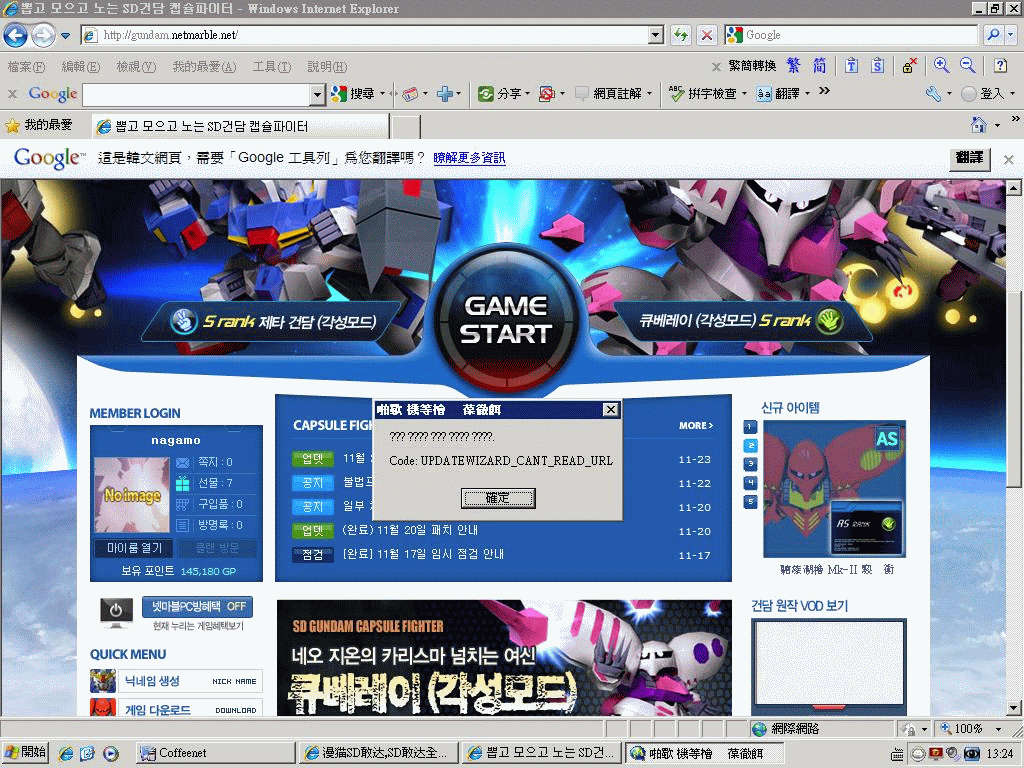1024x768 pixels.
Task: Open the 11월 20일 패치 안내 notice
Action: tap(410, 530)
